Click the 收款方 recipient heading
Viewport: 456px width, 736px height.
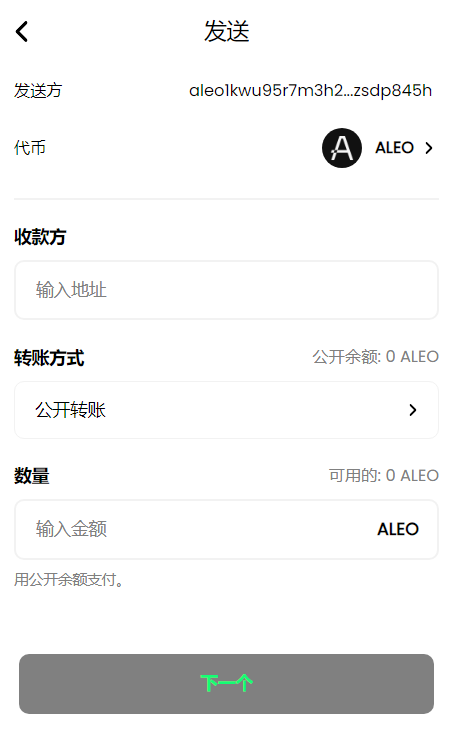tap(40, 237)
